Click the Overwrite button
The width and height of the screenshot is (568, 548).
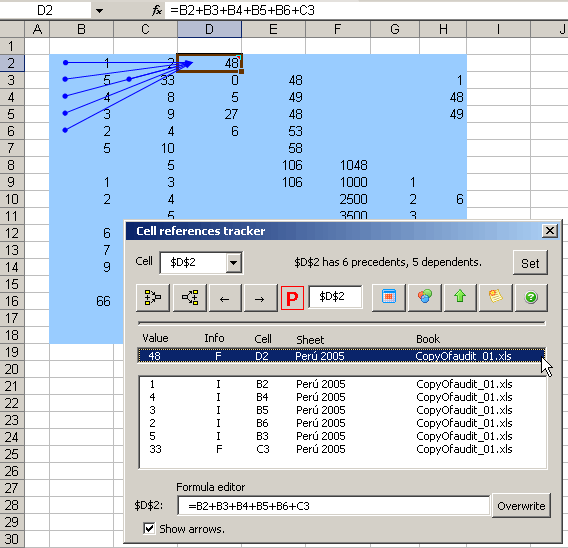tap(521, 506)
